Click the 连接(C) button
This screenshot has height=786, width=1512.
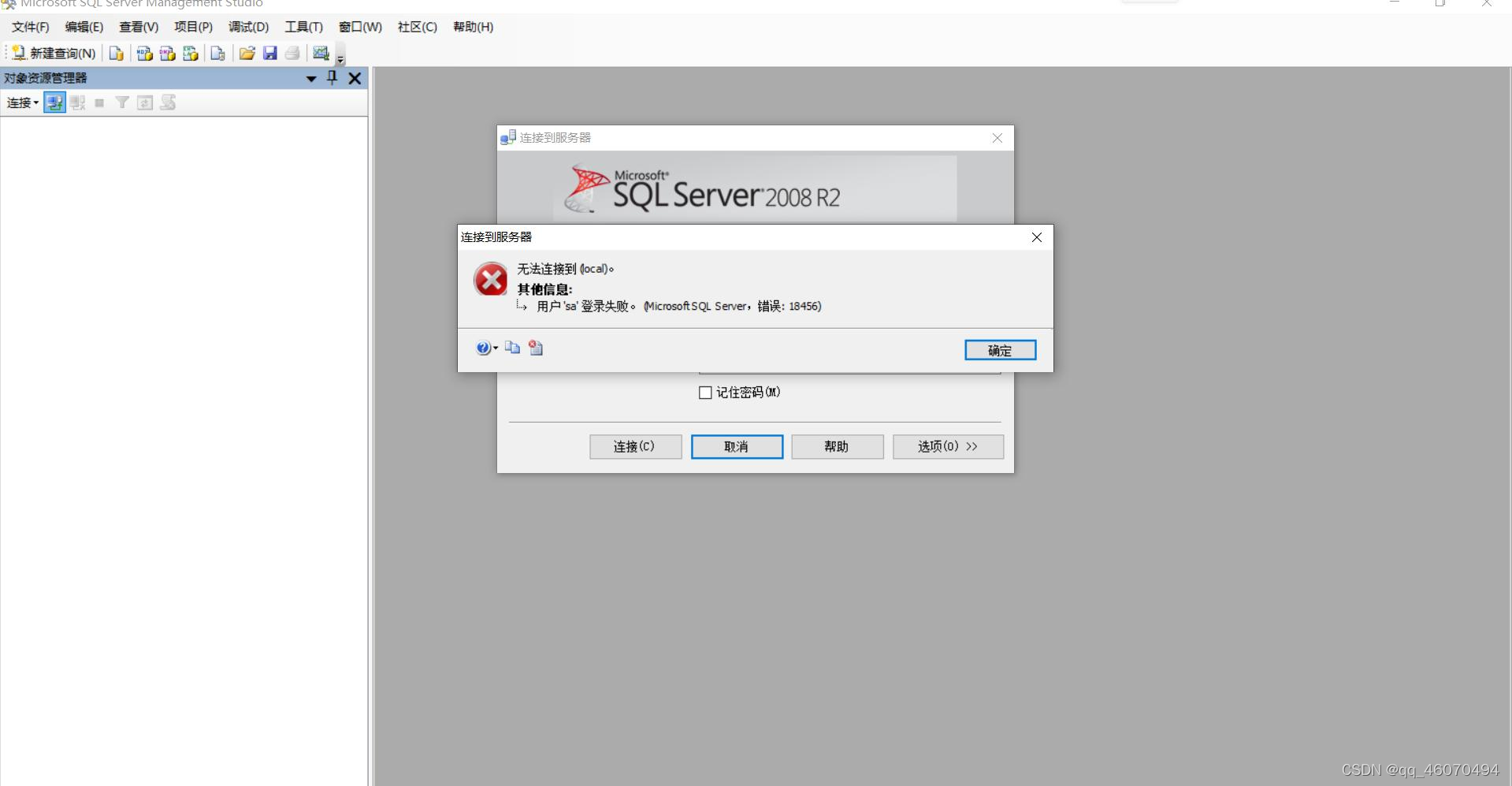[635, 446]
